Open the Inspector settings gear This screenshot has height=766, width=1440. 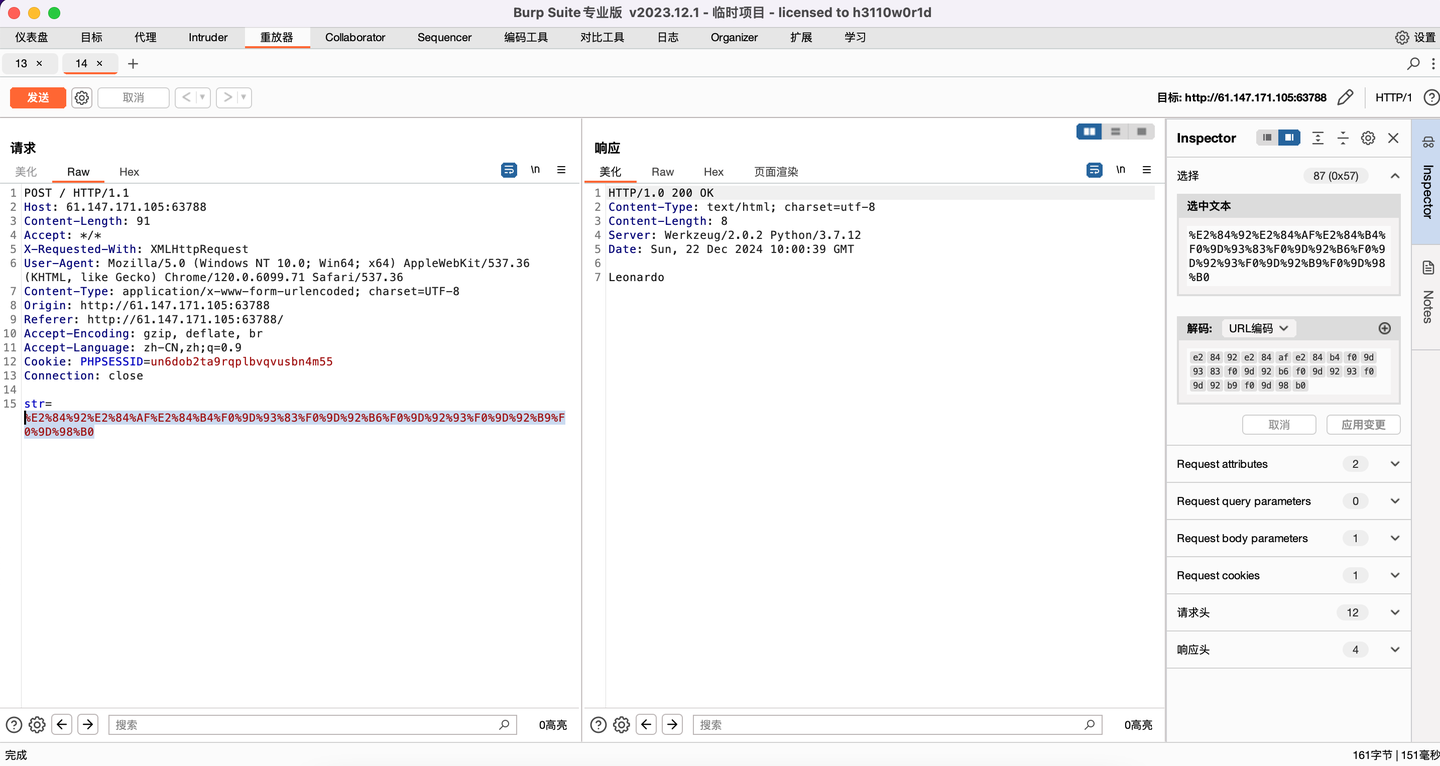click(1368, 138)
